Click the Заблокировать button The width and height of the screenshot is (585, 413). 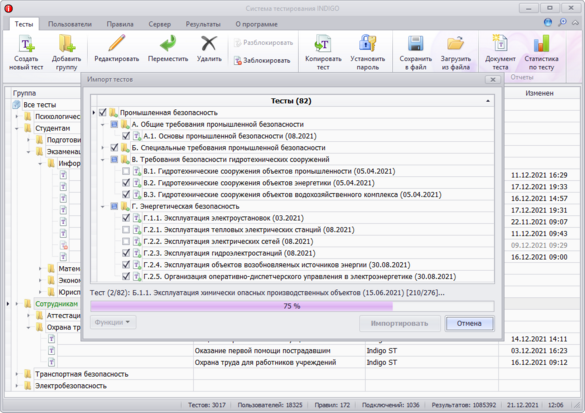coord(262,60)
